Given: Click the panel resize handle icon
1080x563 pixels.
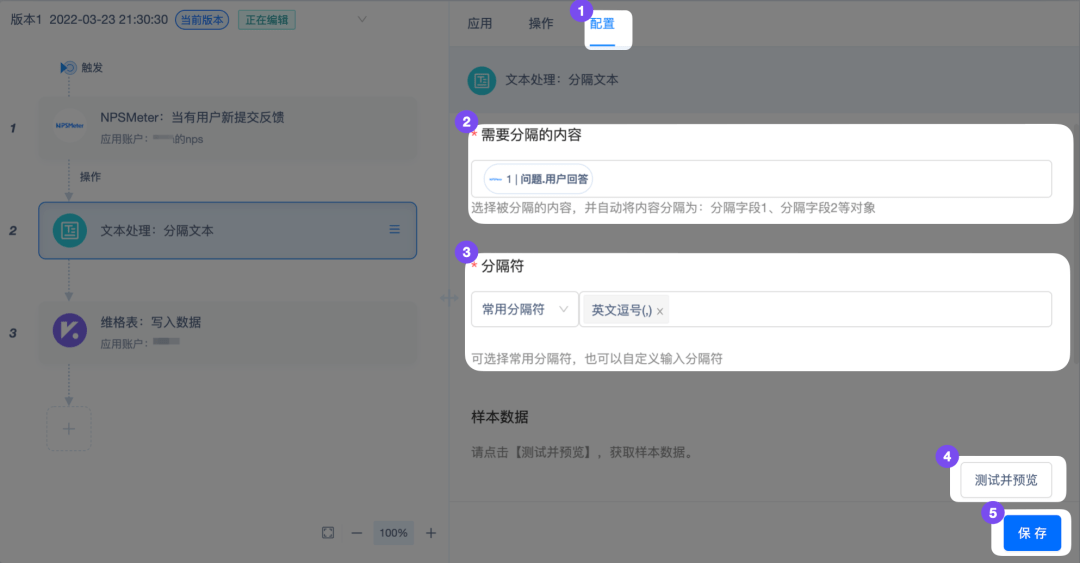Looking at the screenshot, I should [449, 298].
